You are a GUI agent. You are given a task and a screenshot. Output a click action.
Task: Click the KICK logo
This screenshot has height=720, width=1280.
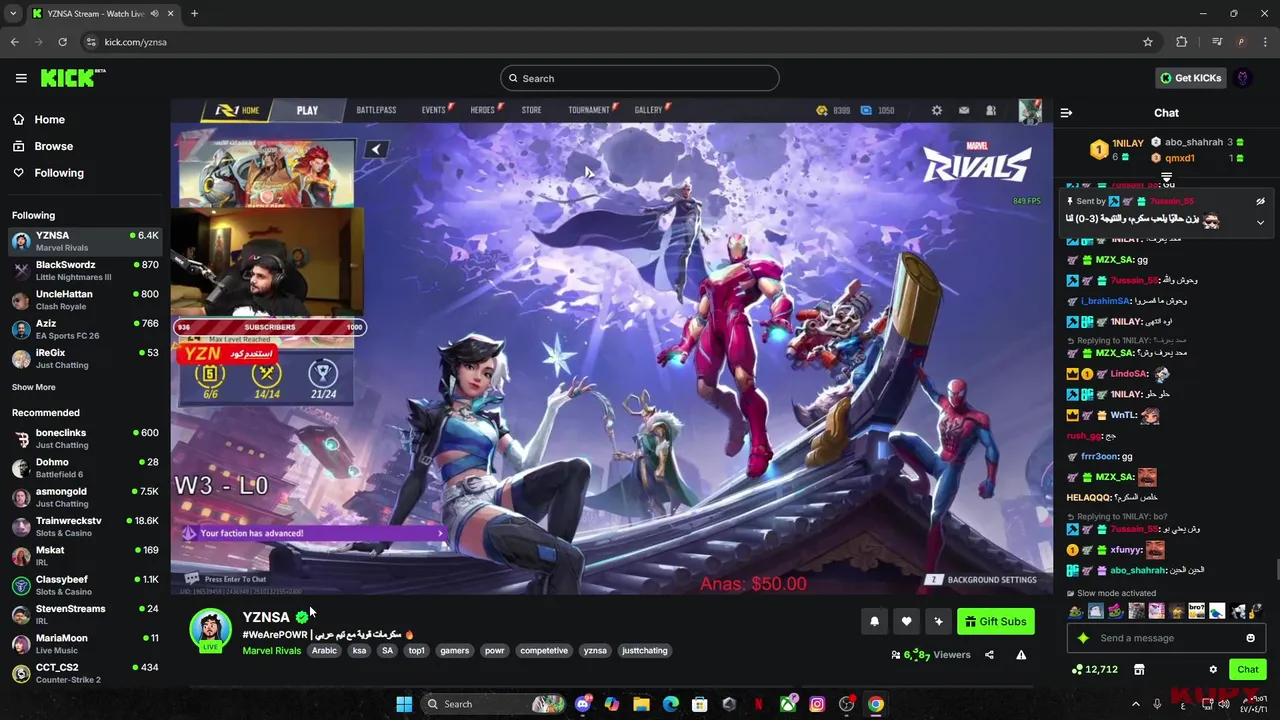[x=73, y=78]
